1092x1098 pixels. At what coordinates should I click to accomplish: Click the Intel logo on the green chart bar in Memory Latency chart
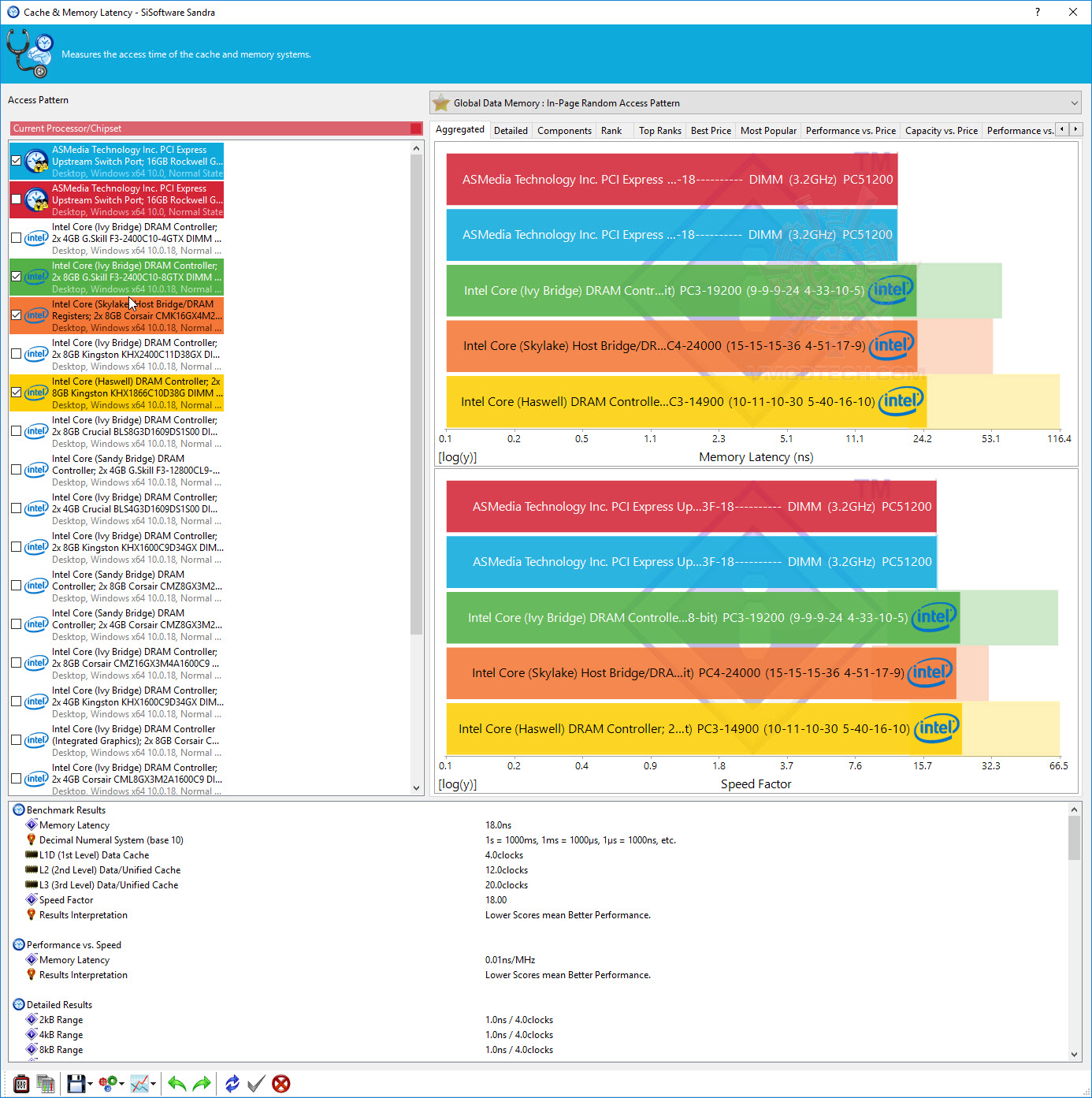891,290
